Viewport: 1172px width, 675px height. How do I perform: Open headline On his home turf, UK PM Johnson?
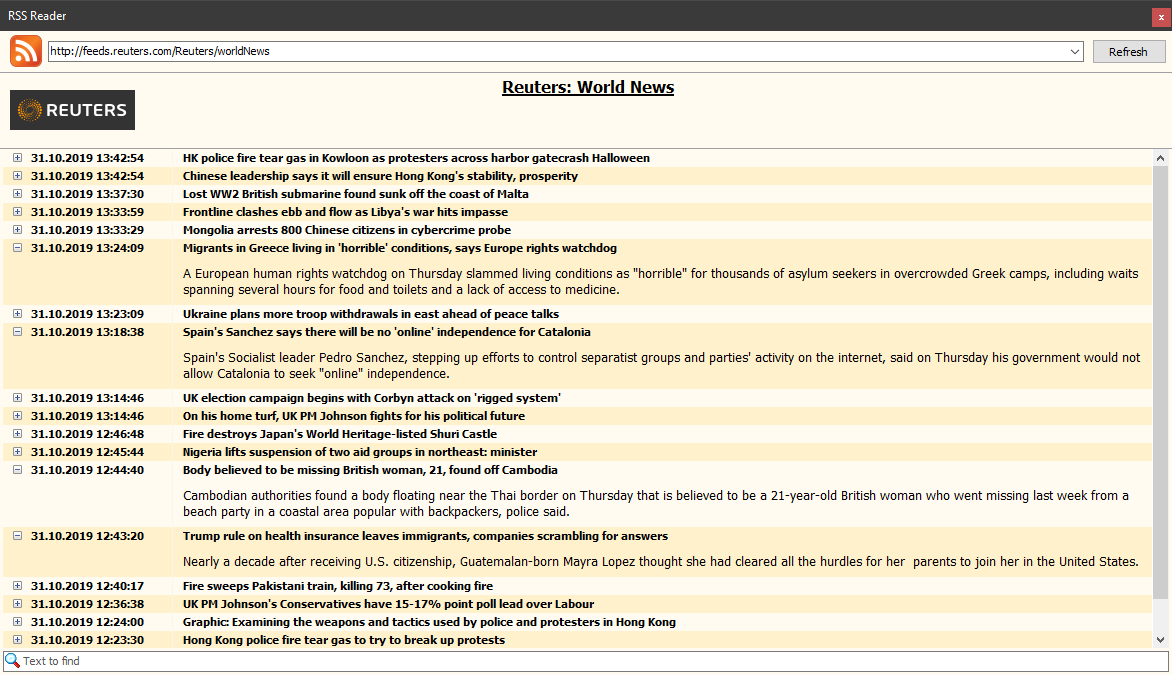tap(354, 416)
